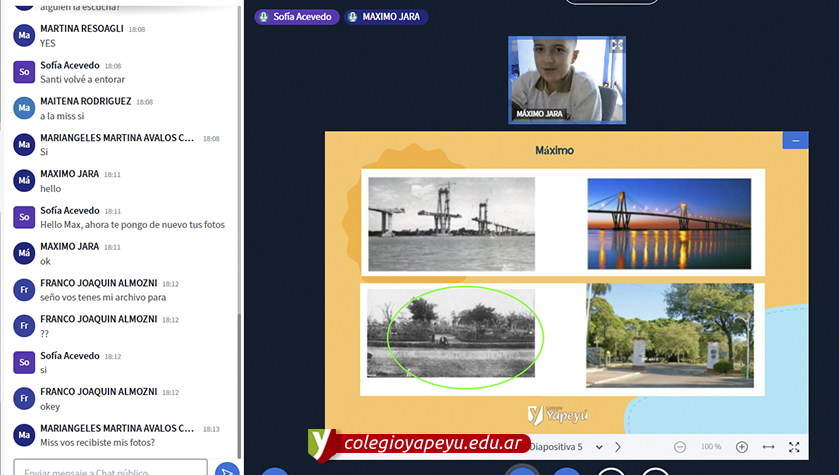The width and height of the screenshot is (839, 475).
Task: Click MAXIMO JARA talking indicator
Action: click(x=386, y=17)
